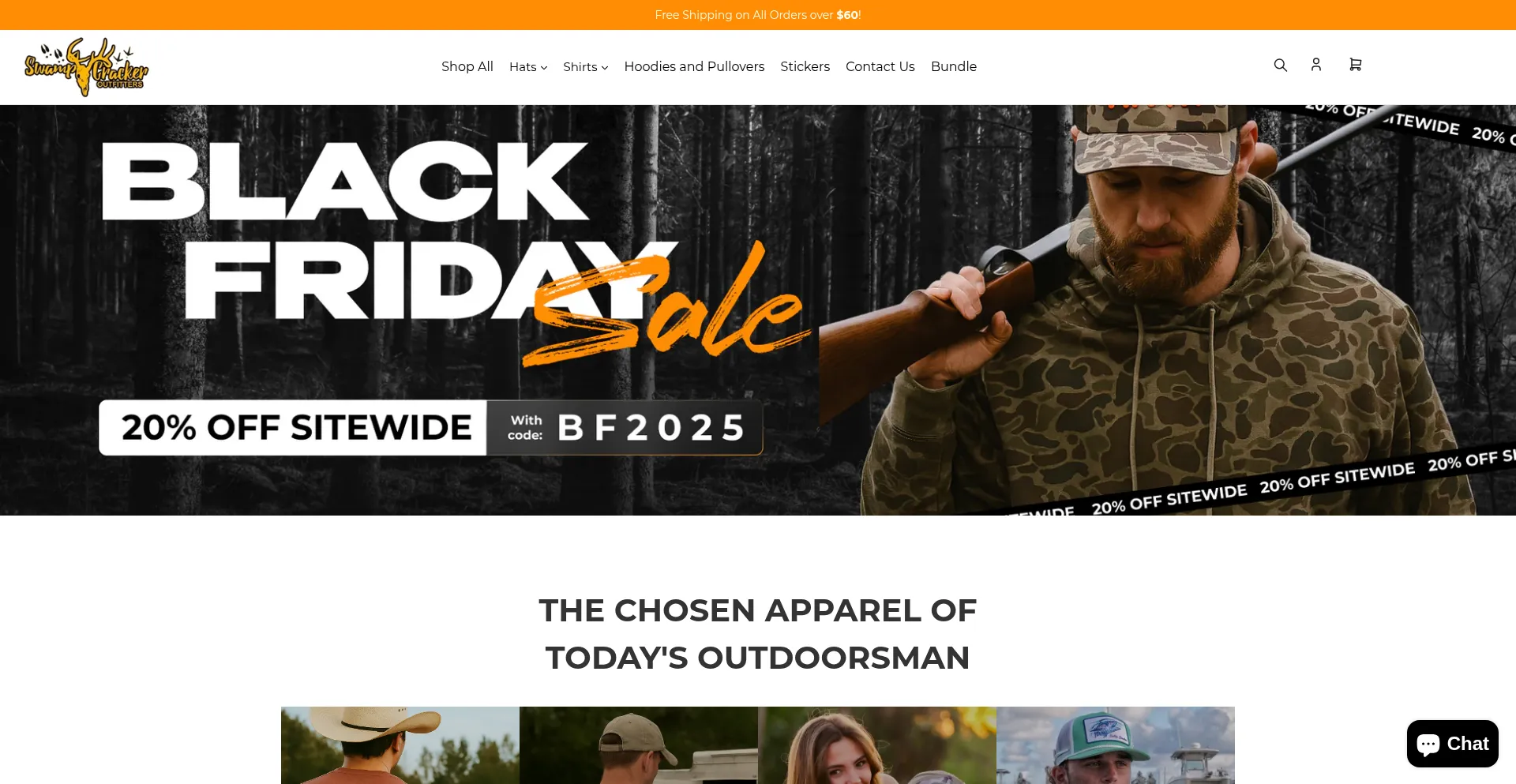Expand the Shirts dropdown menu
This screenshot has width=1516, height=784.
pos(585,67)
